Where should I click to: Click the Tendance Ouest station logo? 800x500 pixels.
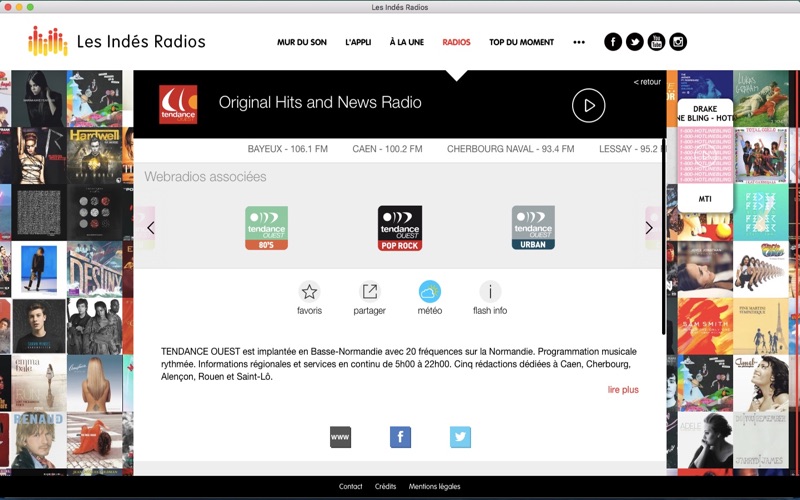coord(178,105)
